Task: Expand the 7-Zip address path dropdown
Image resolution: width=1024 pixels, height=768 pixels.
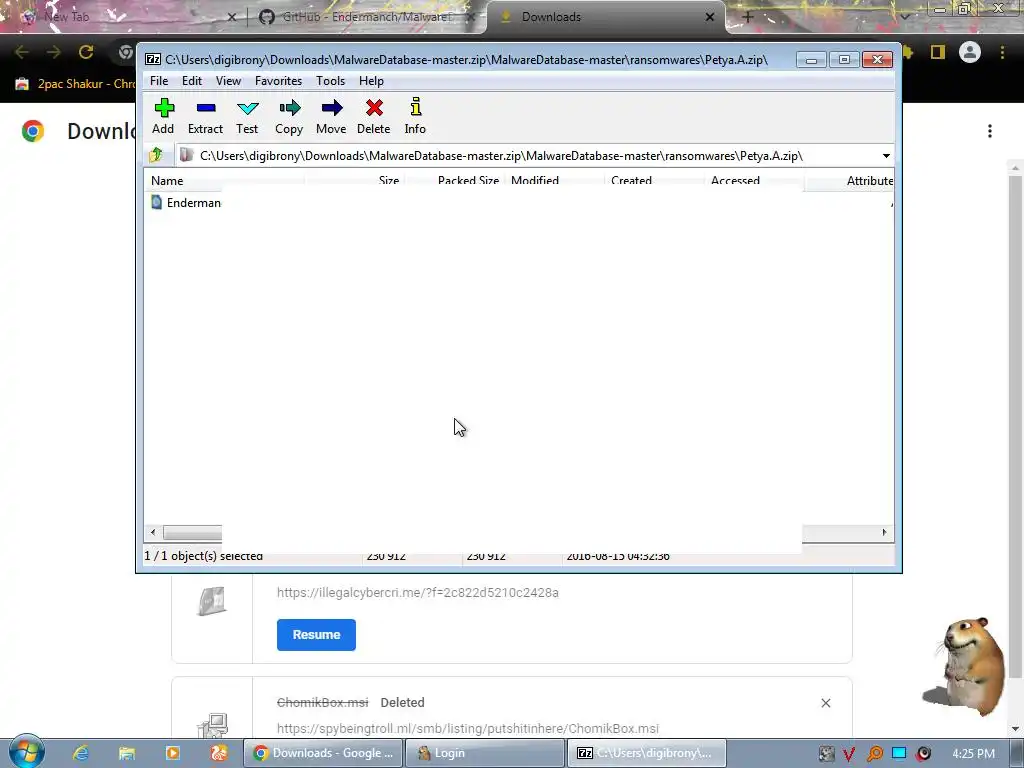Action: pyautogui.click(x=886, y=156)
